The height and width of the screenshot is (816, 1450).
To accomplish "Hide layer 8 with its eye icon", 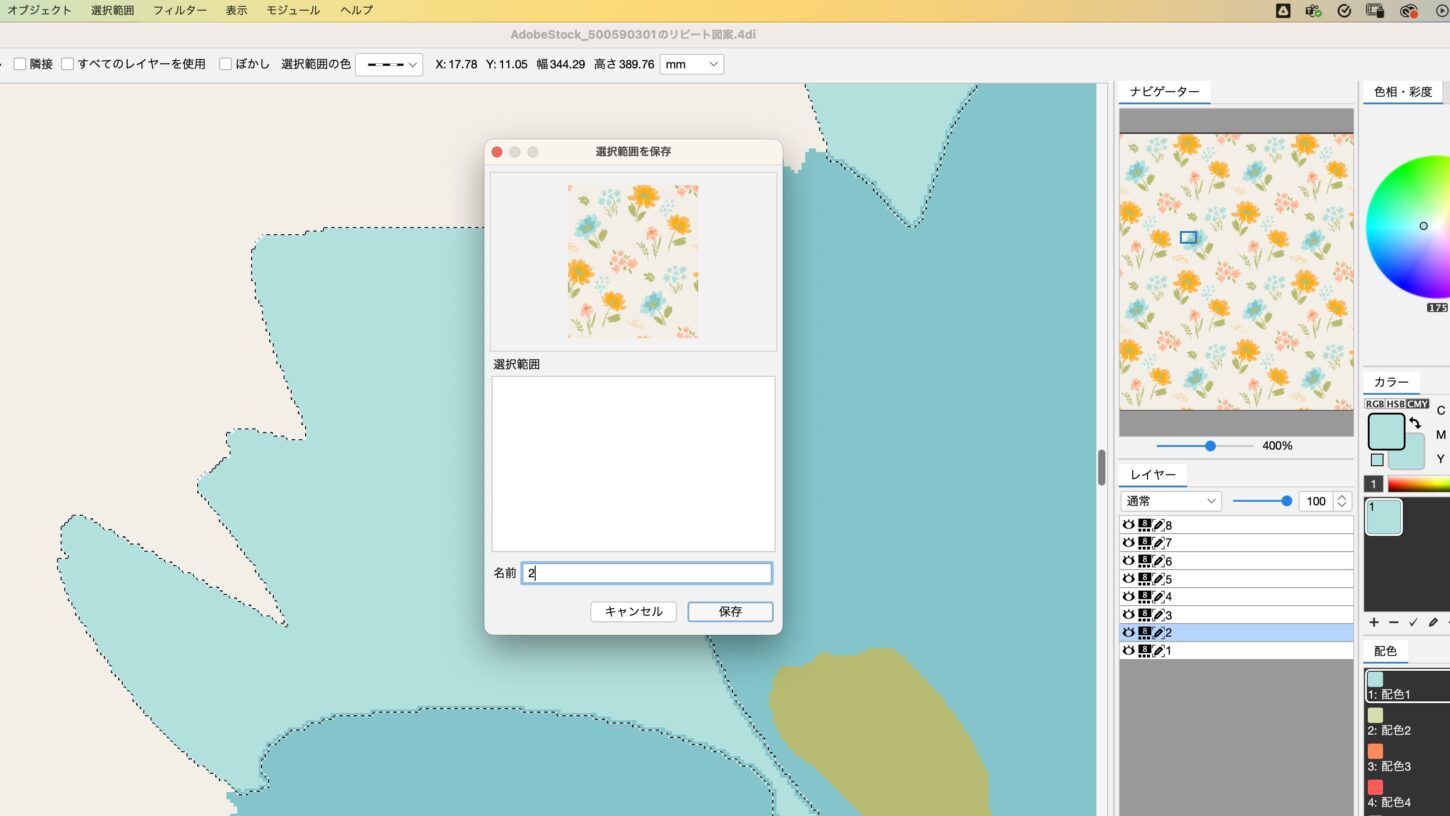I will 1129,525.
